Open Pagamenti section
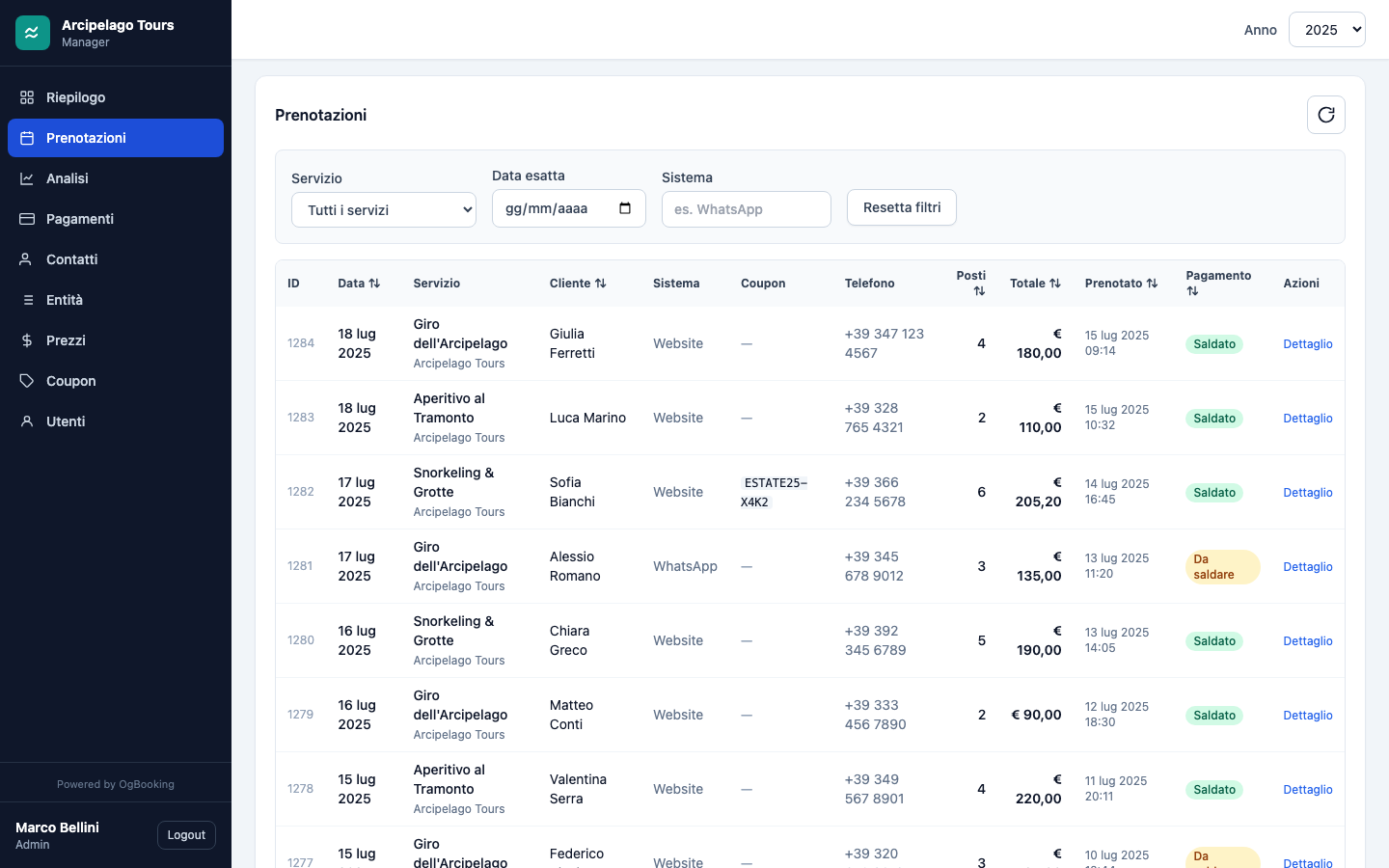The image size is (1389, 868). click(x=116, y=219)
